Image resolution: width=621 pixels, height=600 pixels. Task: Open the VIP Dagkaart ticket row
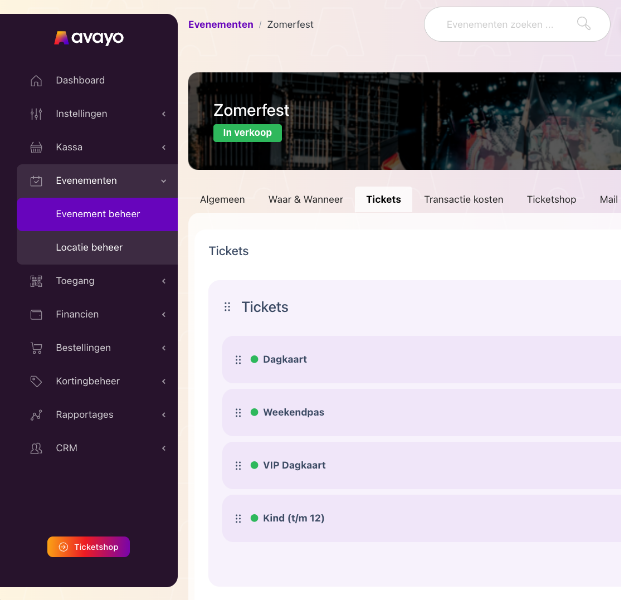[421, 465]
